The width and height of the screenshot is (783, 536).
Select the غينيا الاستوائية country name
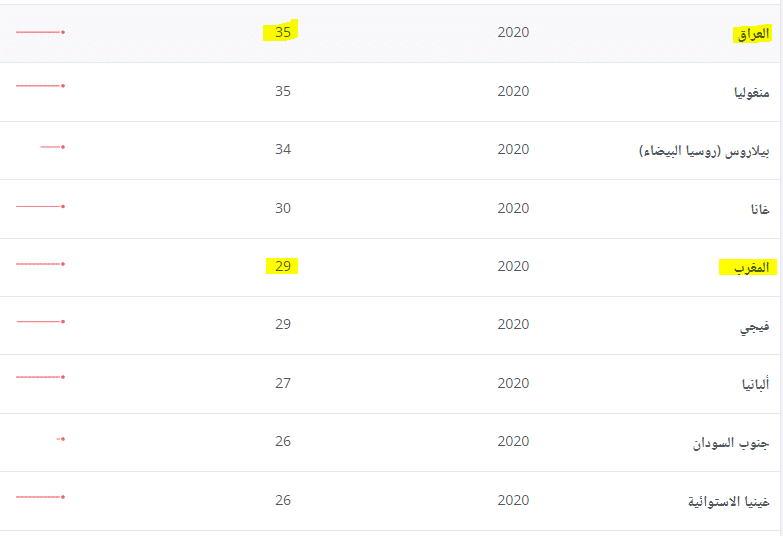728,500
